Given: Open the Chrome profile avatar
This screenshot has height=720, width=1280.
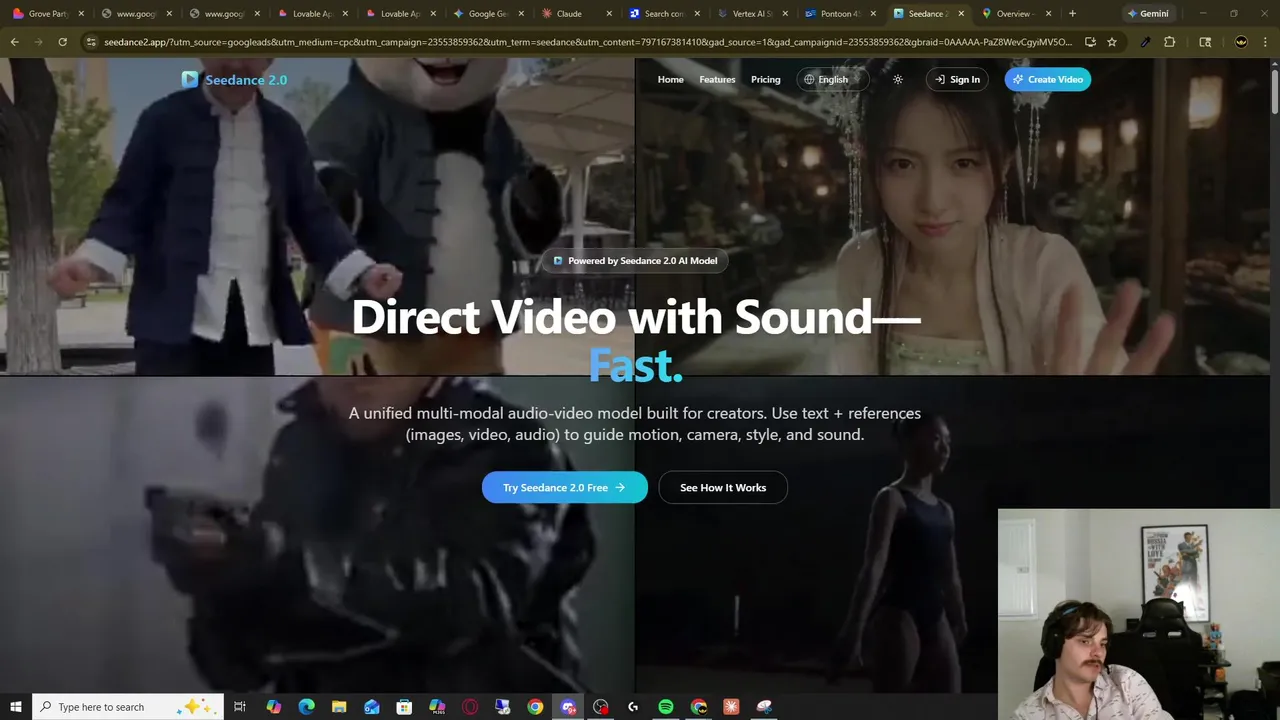Looking at the screenshot, I should (x=1241, y=42).
